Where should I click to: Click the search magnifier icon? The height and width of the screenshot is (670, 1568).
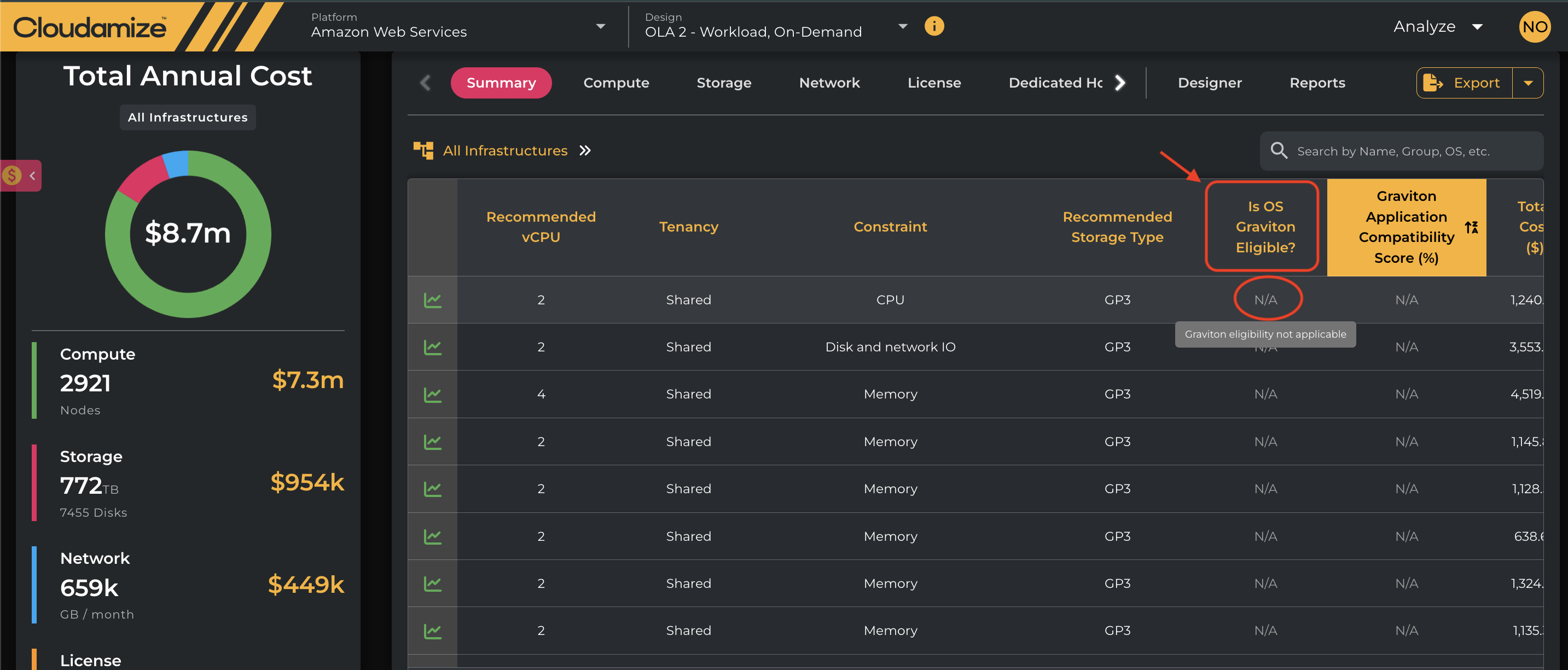[x=1279, y=151]
